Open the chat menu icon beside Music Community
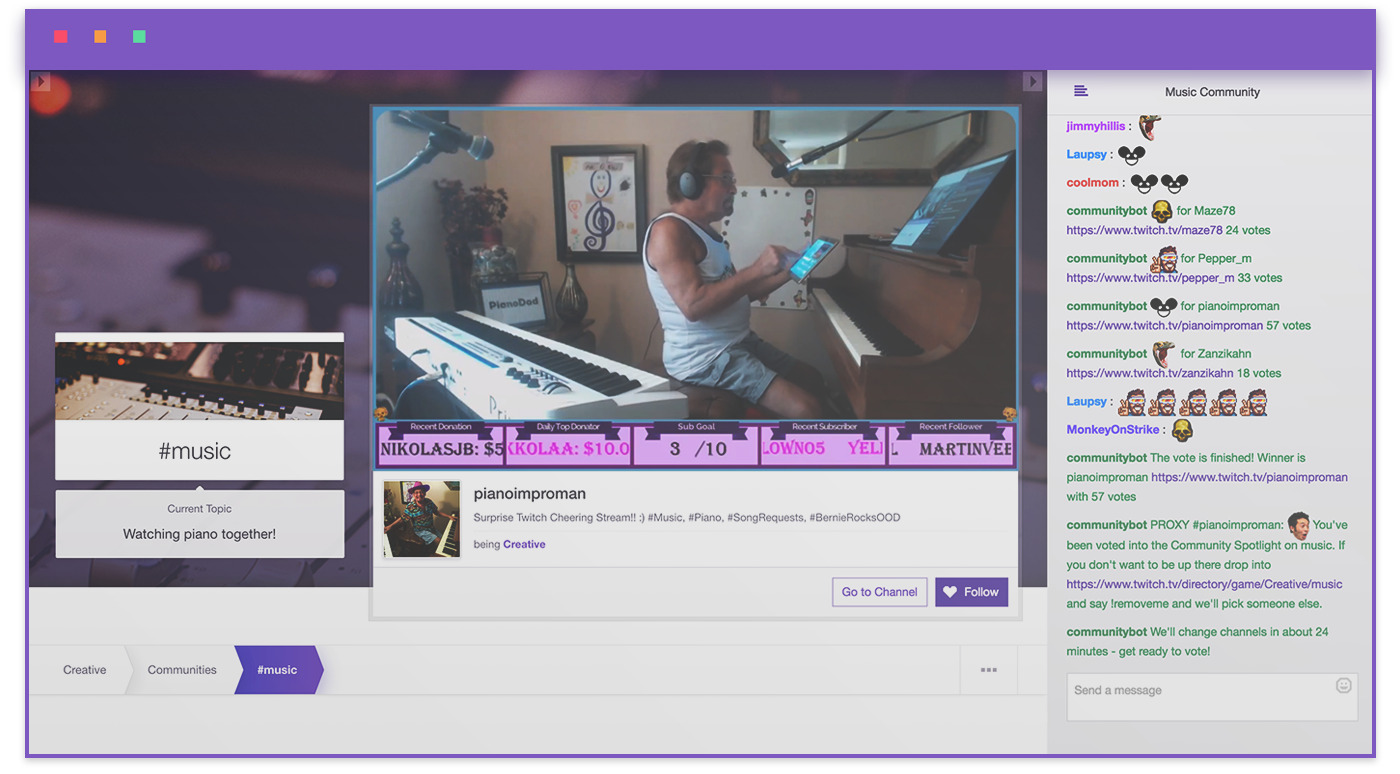 [x=1080, y=91]
